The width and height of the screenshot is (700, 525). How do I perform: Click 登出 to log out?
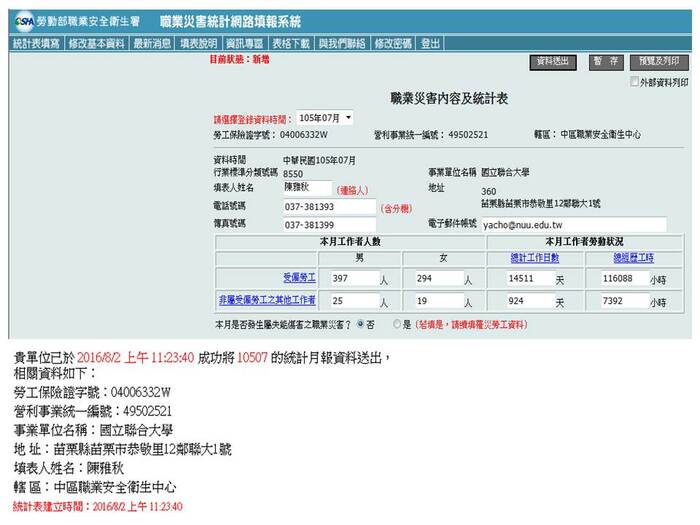tap(430, 43)
